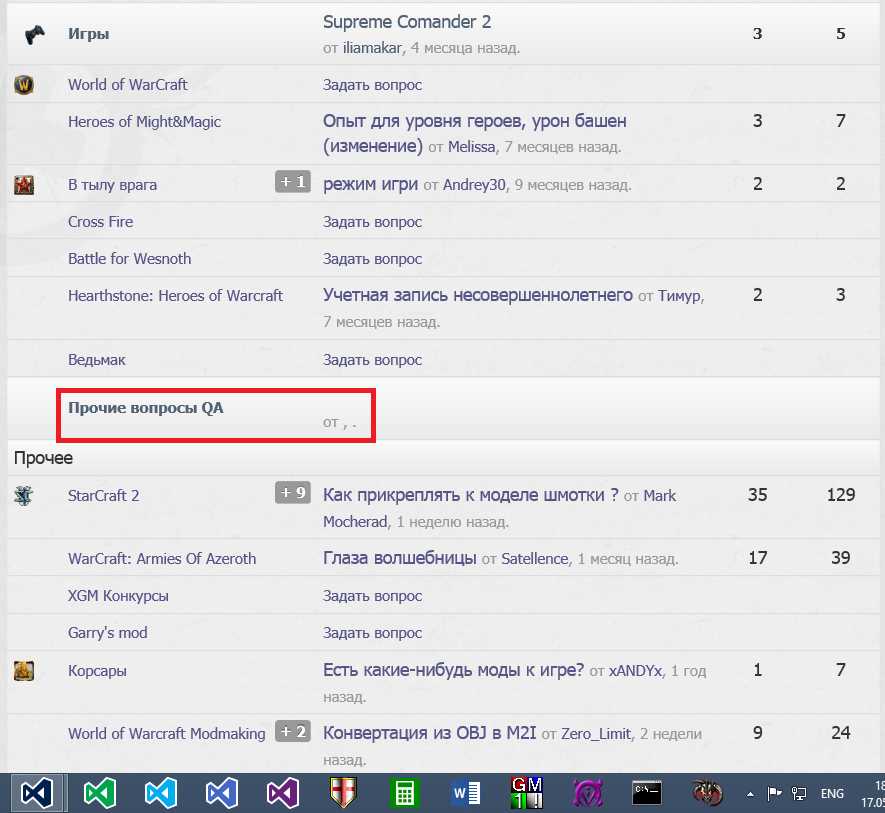Open the light-blue Visual Studio taskbar icon
Image resolution: width=885 pixels, height=813 pixels.
click(161, 793)
